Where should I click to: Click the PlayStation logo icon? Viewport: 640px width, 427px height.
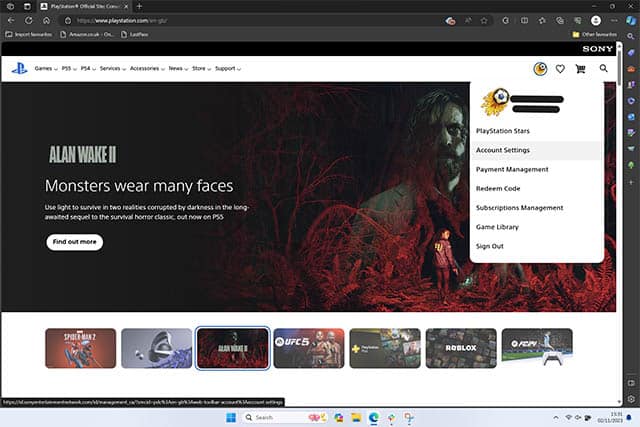point(19,68)
